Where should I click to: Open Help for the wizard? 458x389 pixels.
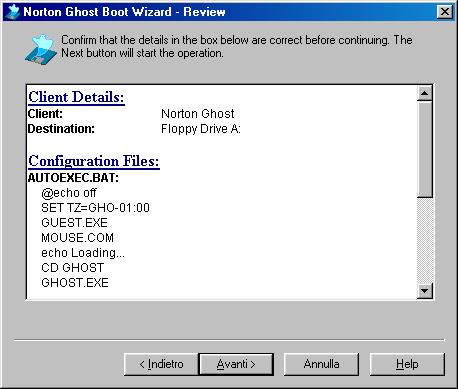407,364
